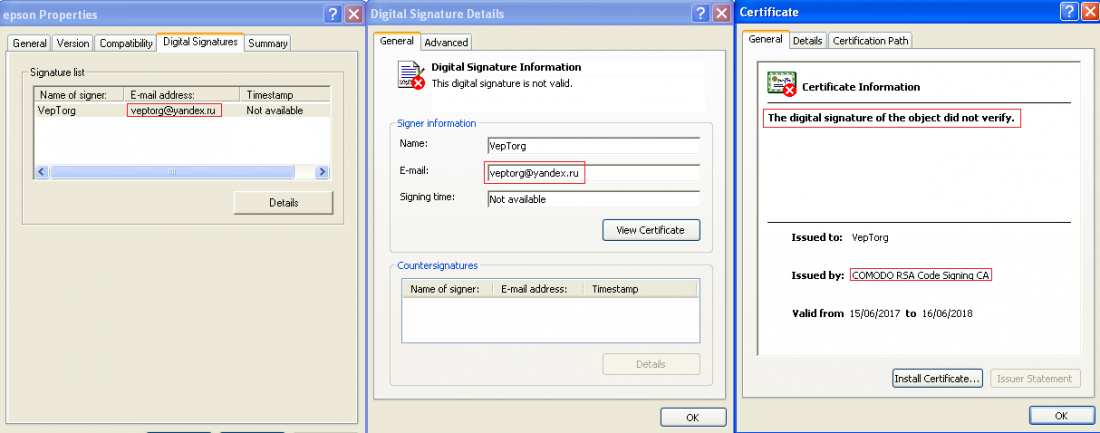Go to the Summary tab
The width and height of the screenshot is (1100, 433).
[267, 43]
